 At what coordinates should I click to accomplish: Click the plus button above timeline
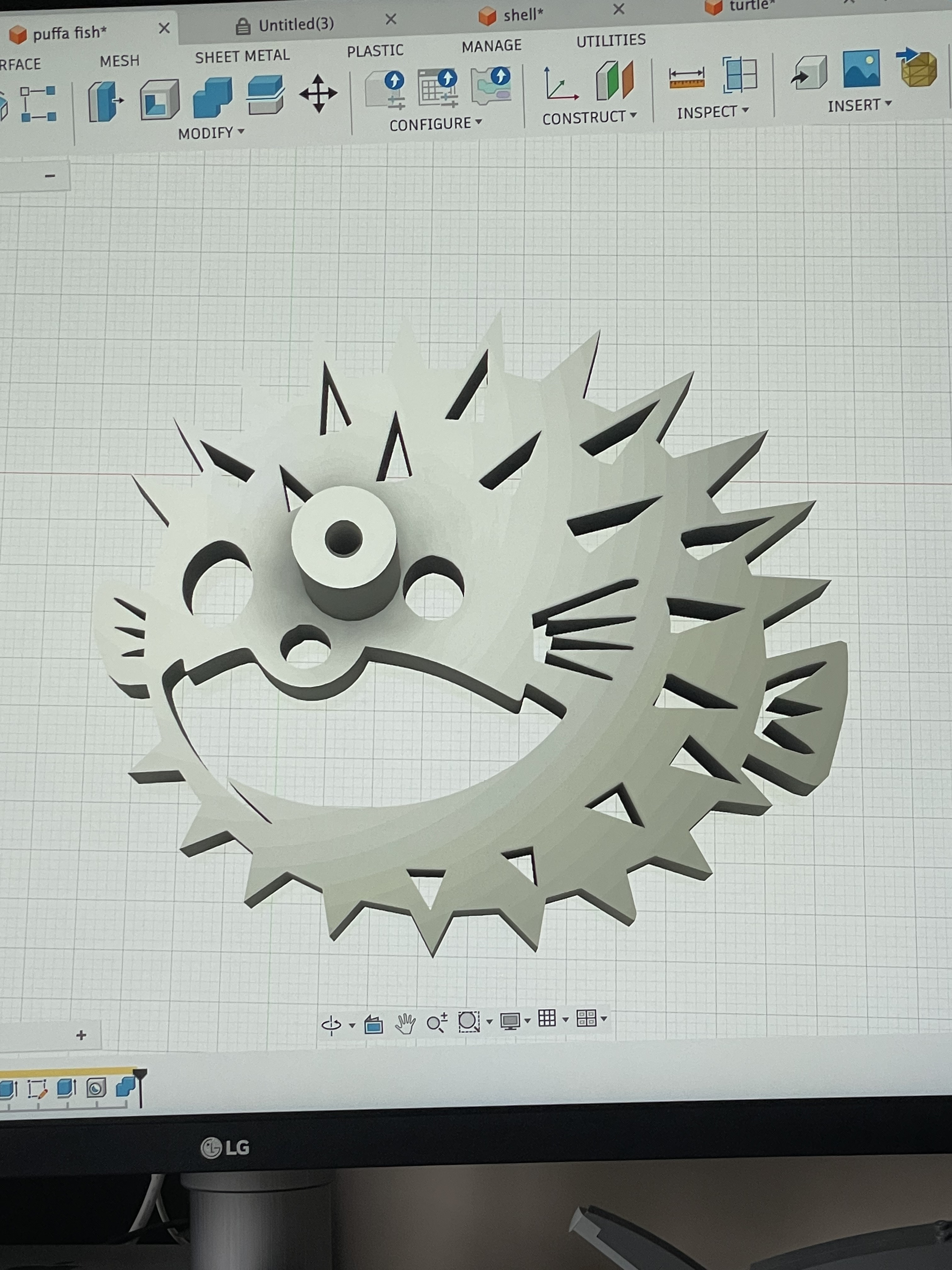point(81,1035)
